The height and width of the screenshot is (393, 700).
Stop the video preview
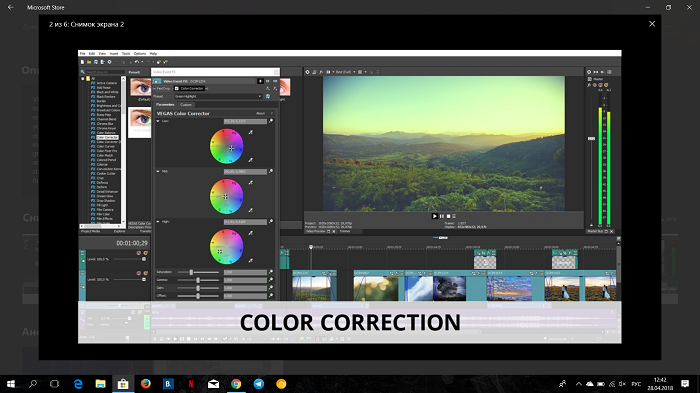pos(448,216)
